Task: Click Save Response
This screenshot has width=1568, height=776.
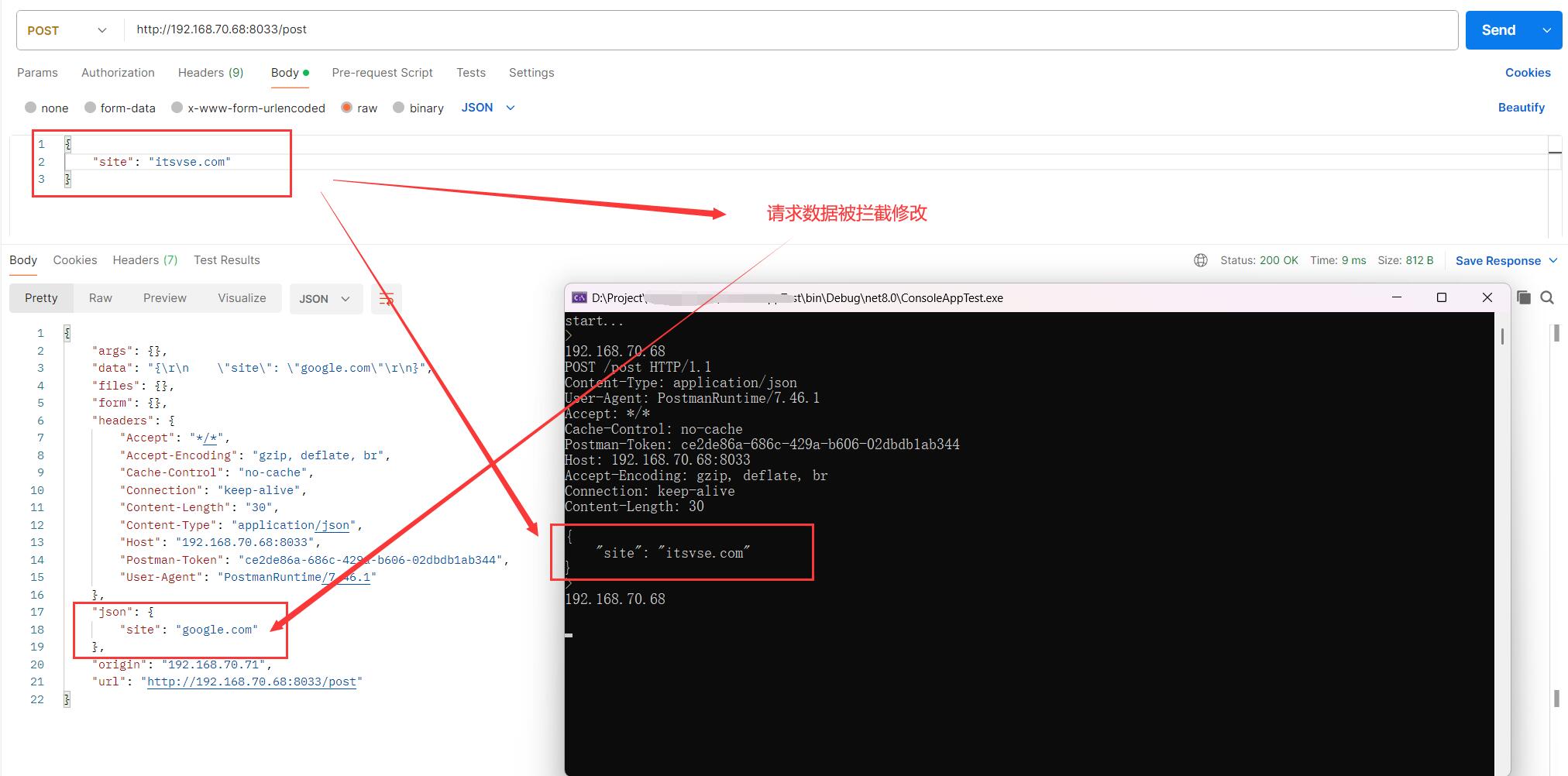Action: pos(1498,261)
